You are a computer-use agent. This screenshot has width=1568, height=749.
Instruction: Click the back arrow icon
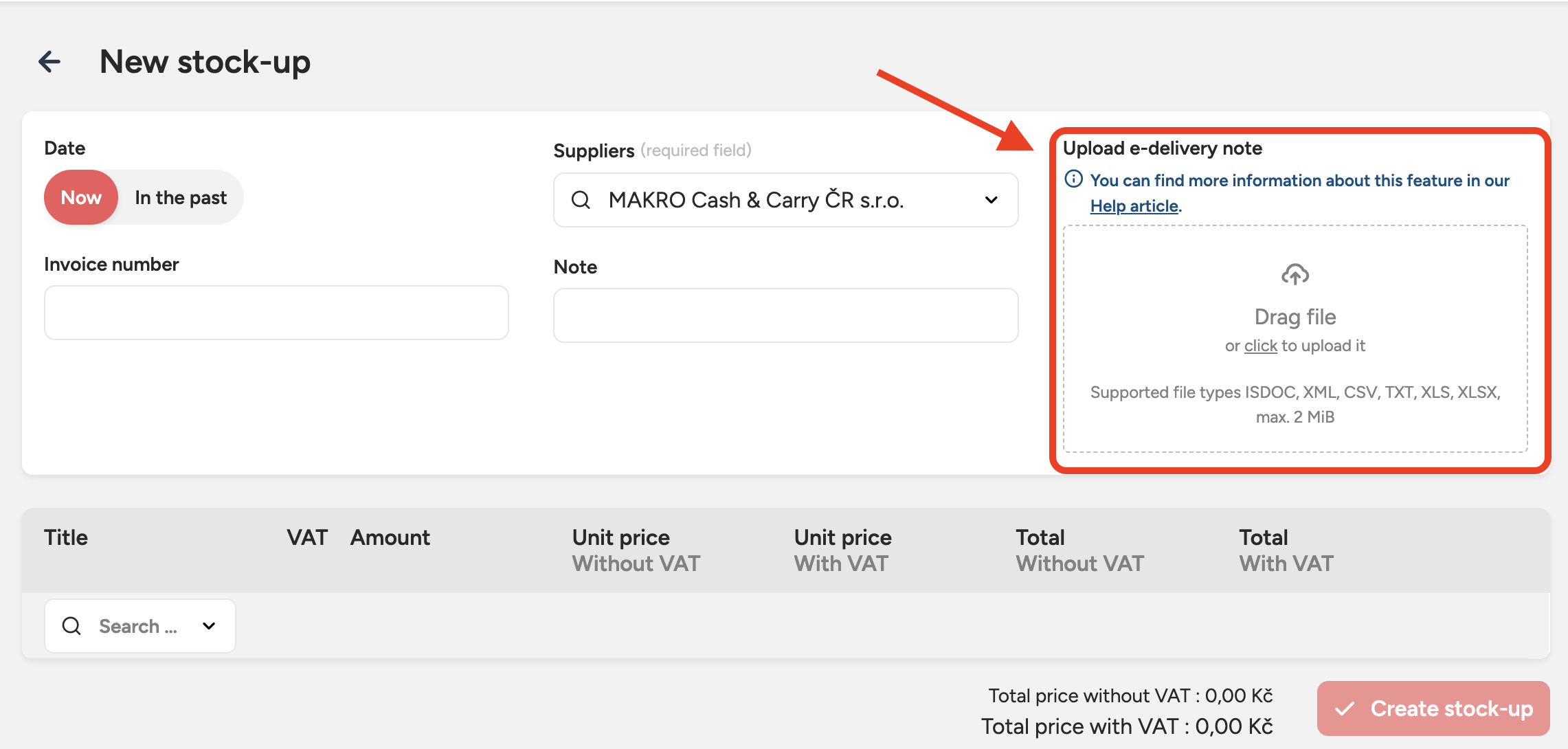[x=49, y=62]
